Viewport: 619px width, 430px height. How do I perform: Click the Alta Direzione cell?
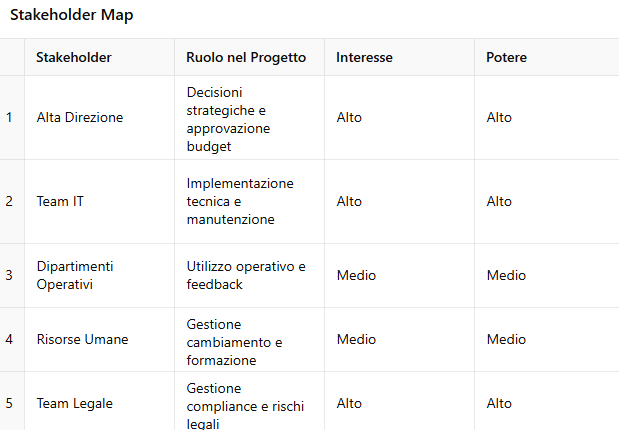tap(99, 118)
